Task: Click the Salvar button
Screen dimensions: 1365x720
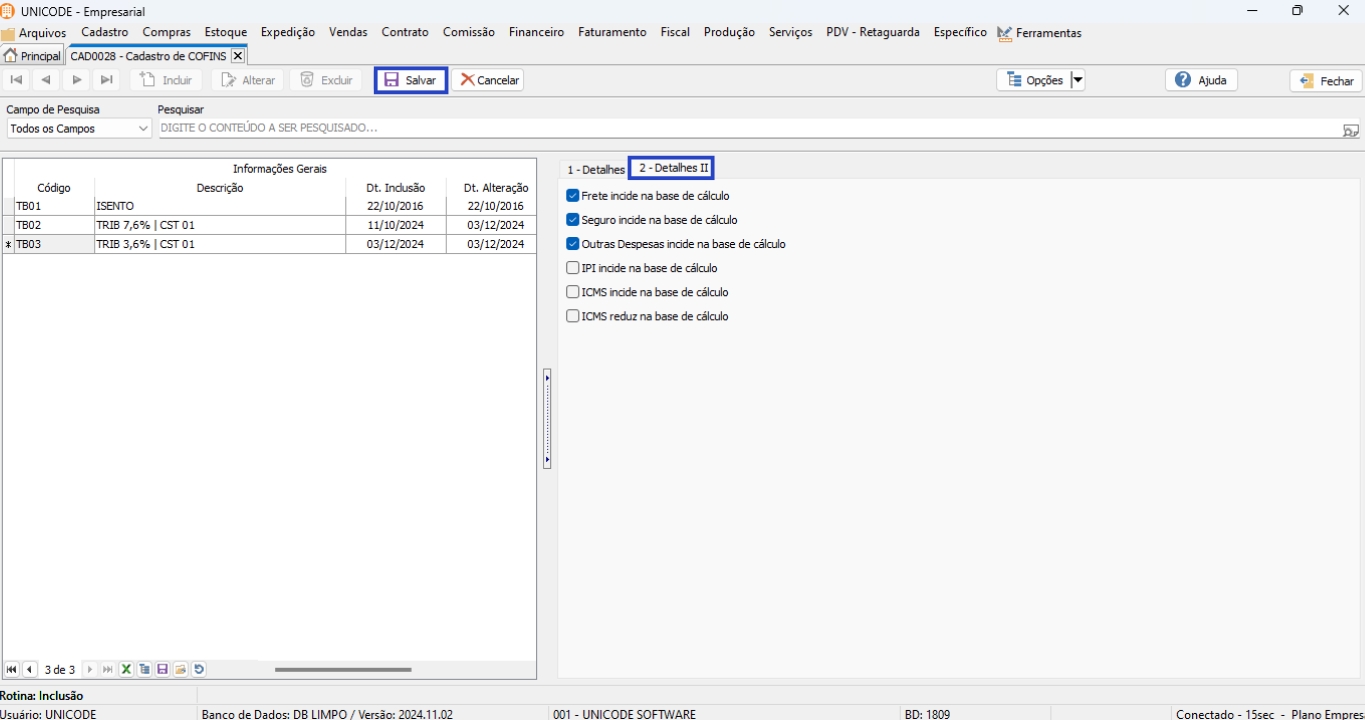Action: (410, 80)
